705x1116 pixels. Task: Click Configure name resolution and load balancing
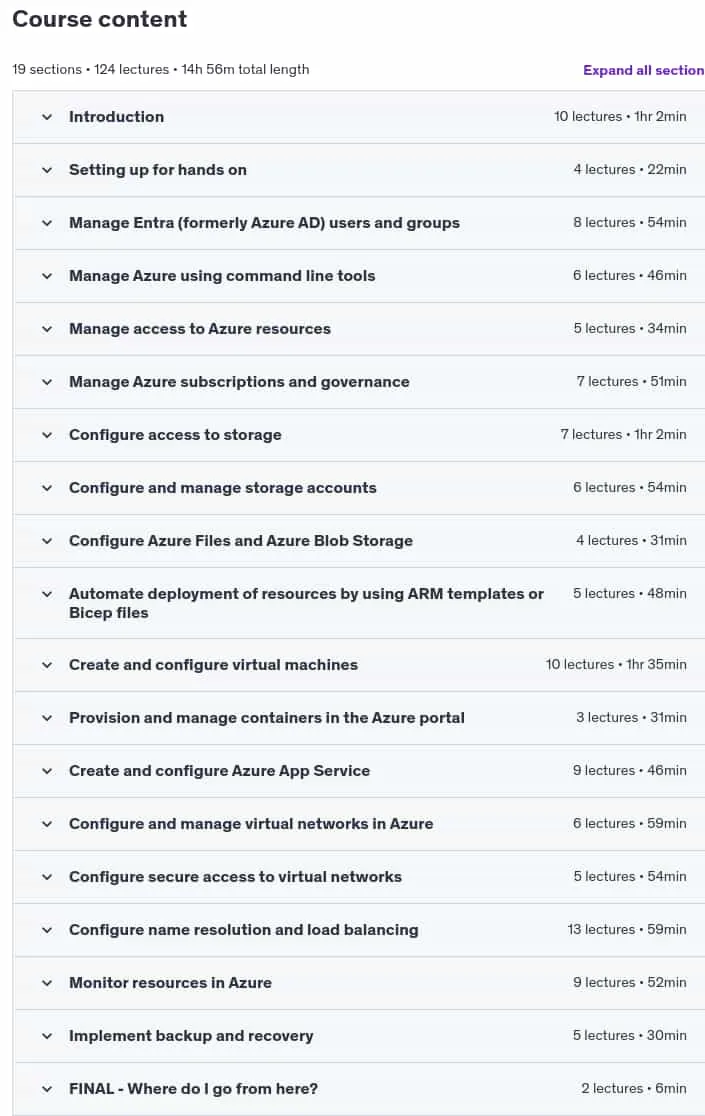pyautogui.click(x=244, y=930)
